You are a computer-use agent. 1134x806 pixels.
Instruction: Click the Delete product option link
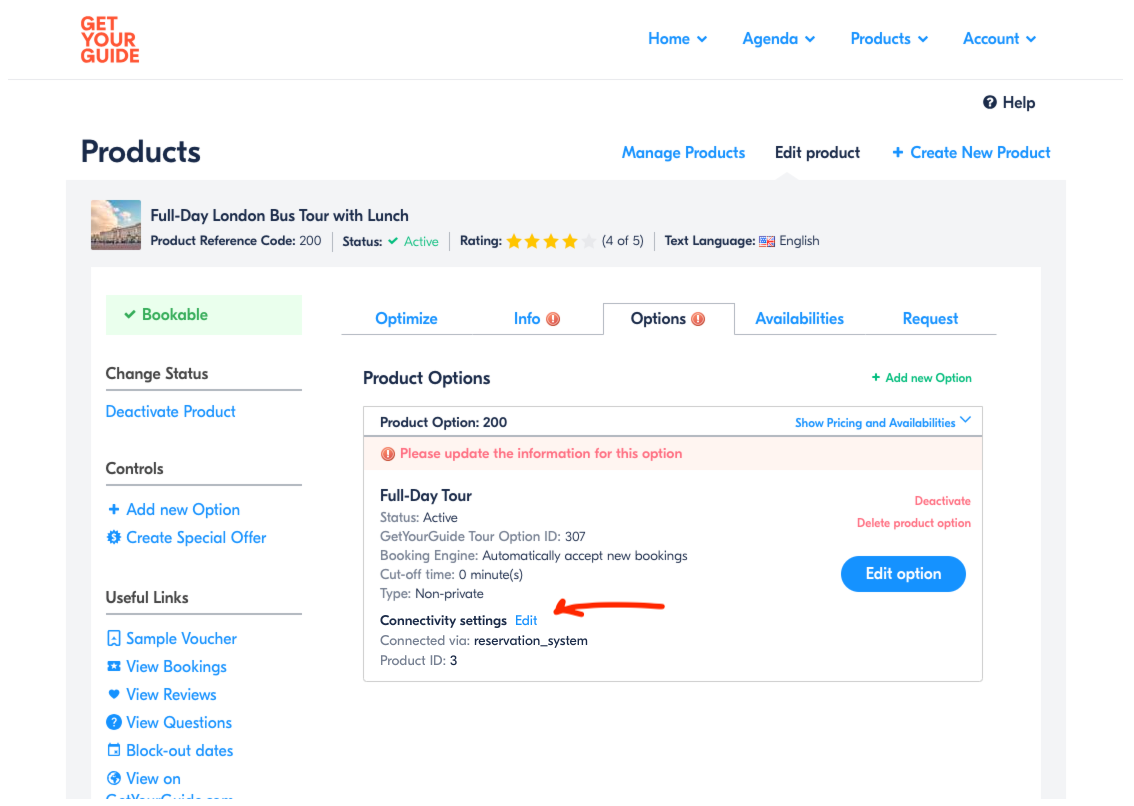(x=913, y=523)
